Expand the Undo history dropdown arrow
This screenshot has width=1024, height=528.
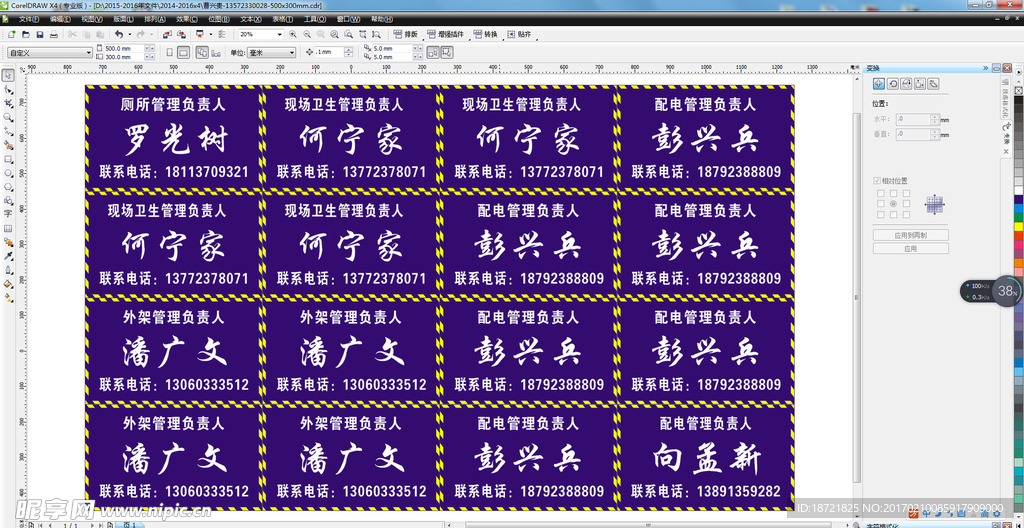130,34
